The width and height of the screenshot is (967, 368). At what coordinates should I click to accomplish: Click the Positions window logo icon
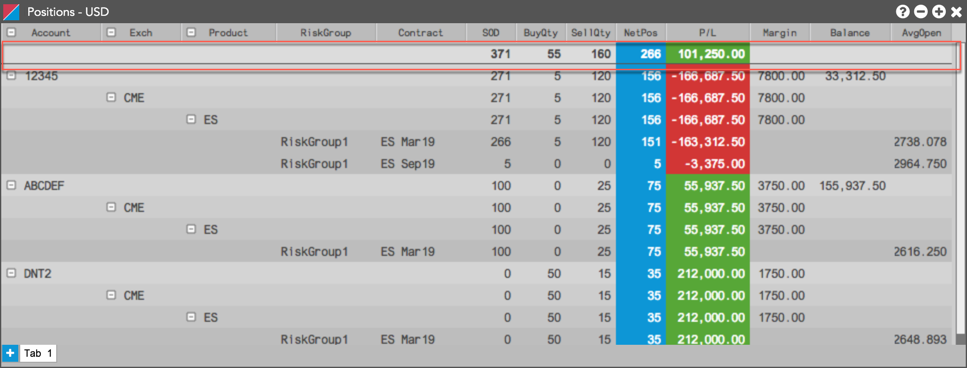pos(11,11)
